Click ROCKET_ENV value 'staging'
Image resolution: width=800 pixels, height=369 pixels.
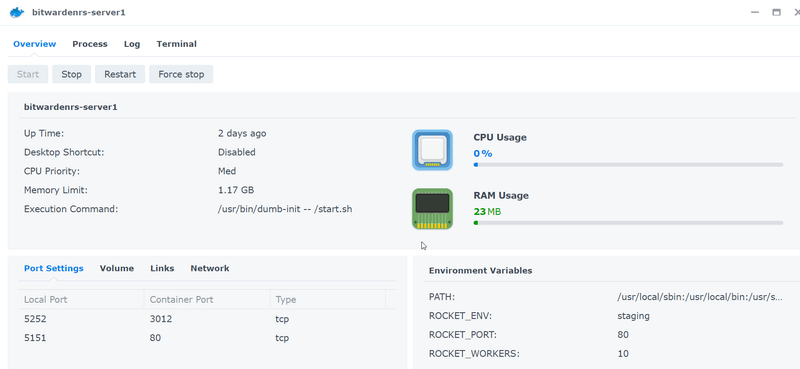[633, 316]
